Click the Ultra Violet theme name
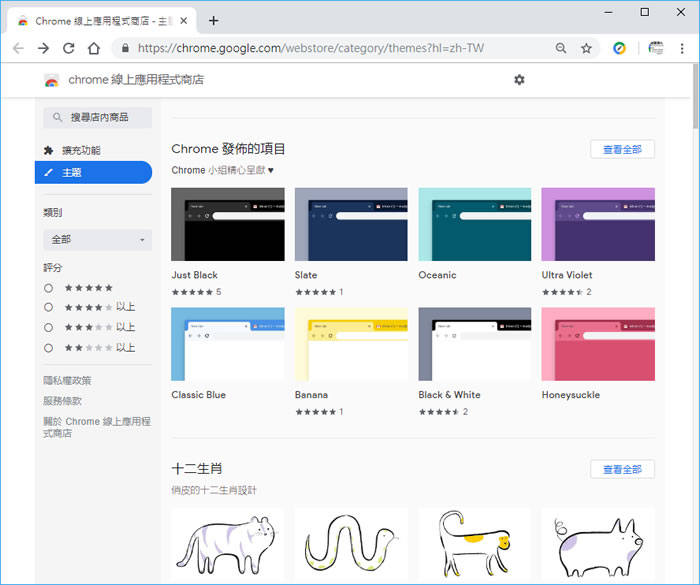 pos(567,275)
